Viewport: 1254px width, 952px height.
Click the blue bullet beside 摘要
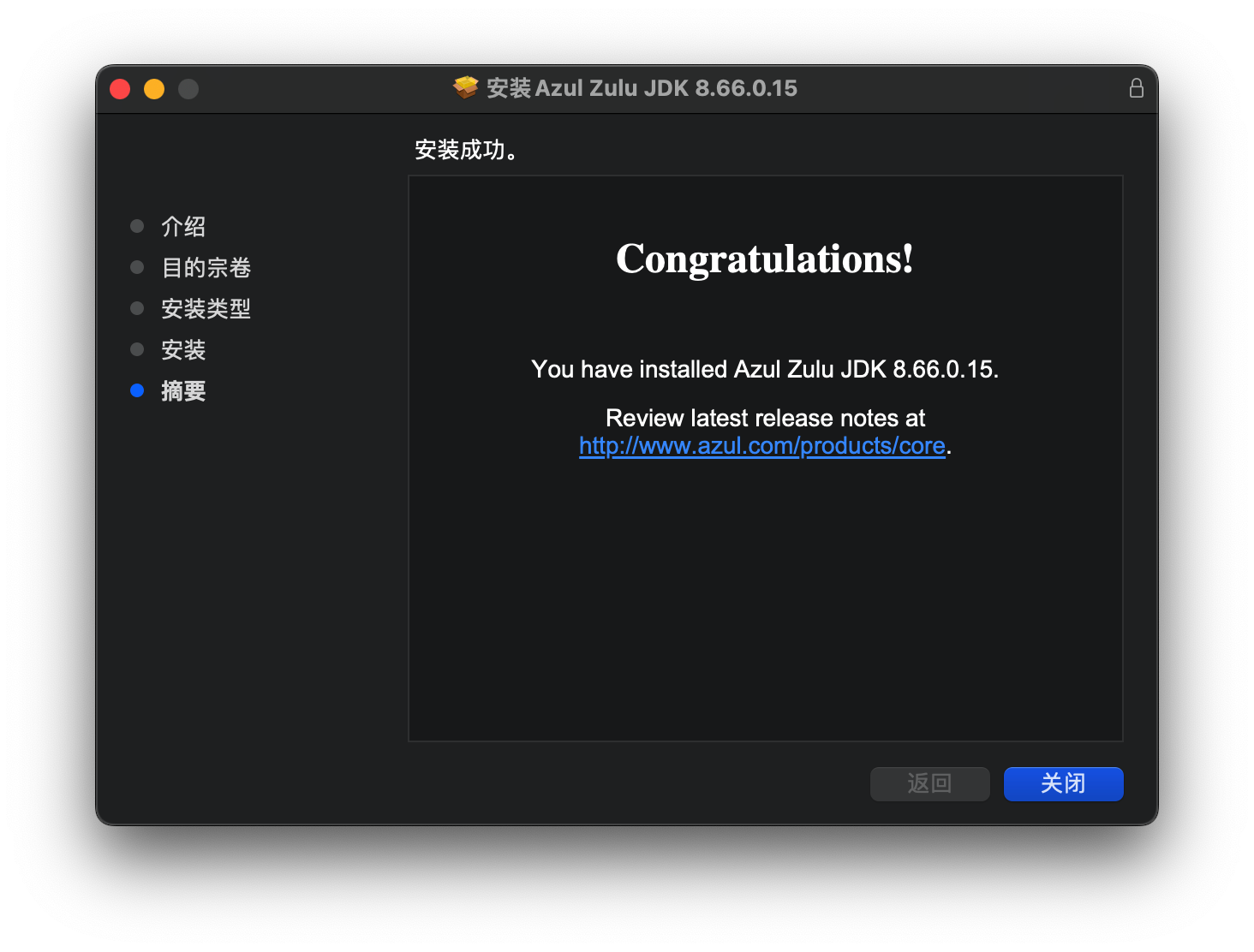pyautogui.click(x=137, y=390)
